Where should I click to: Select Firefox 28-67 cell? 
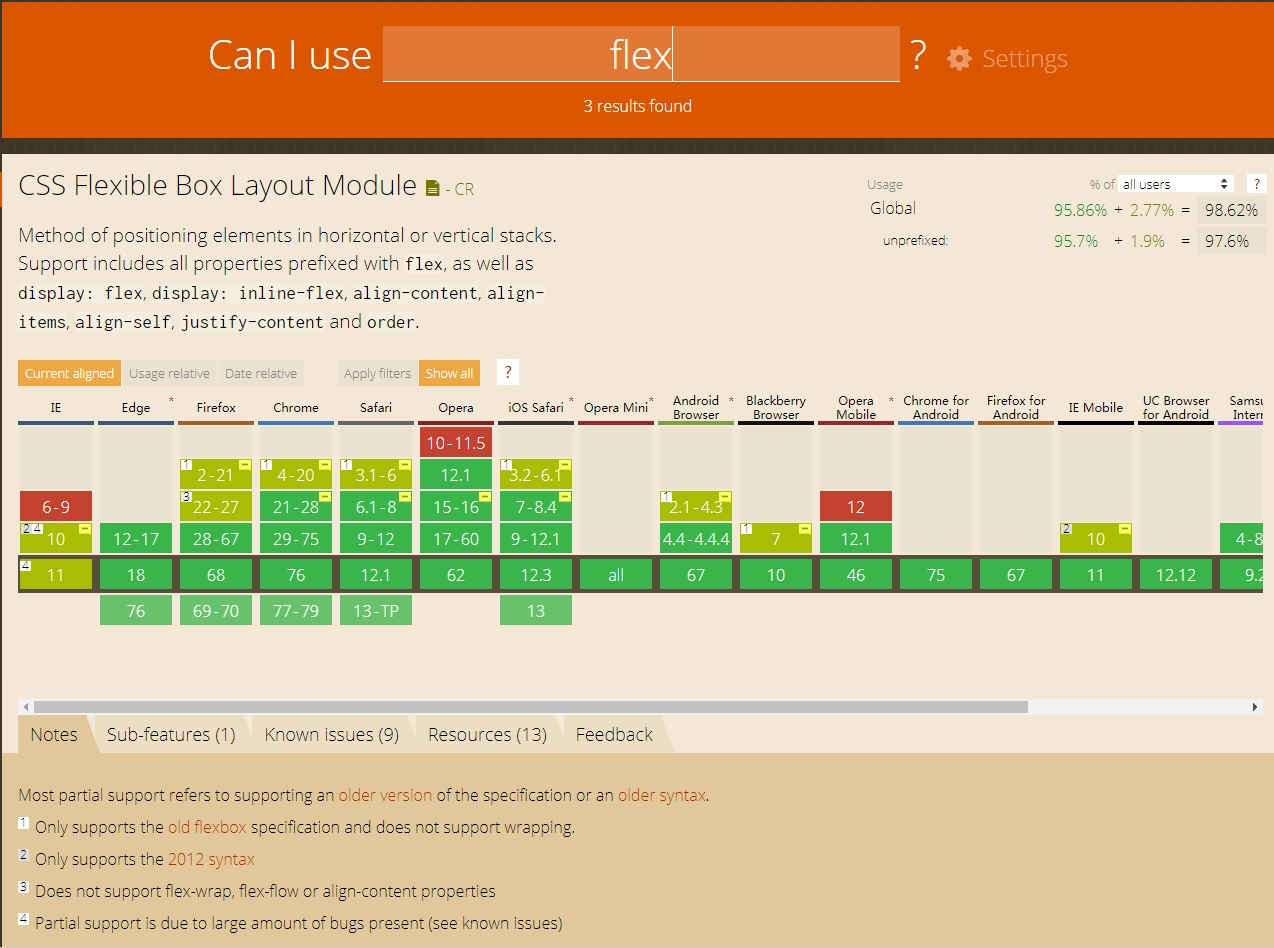[216, 539]
